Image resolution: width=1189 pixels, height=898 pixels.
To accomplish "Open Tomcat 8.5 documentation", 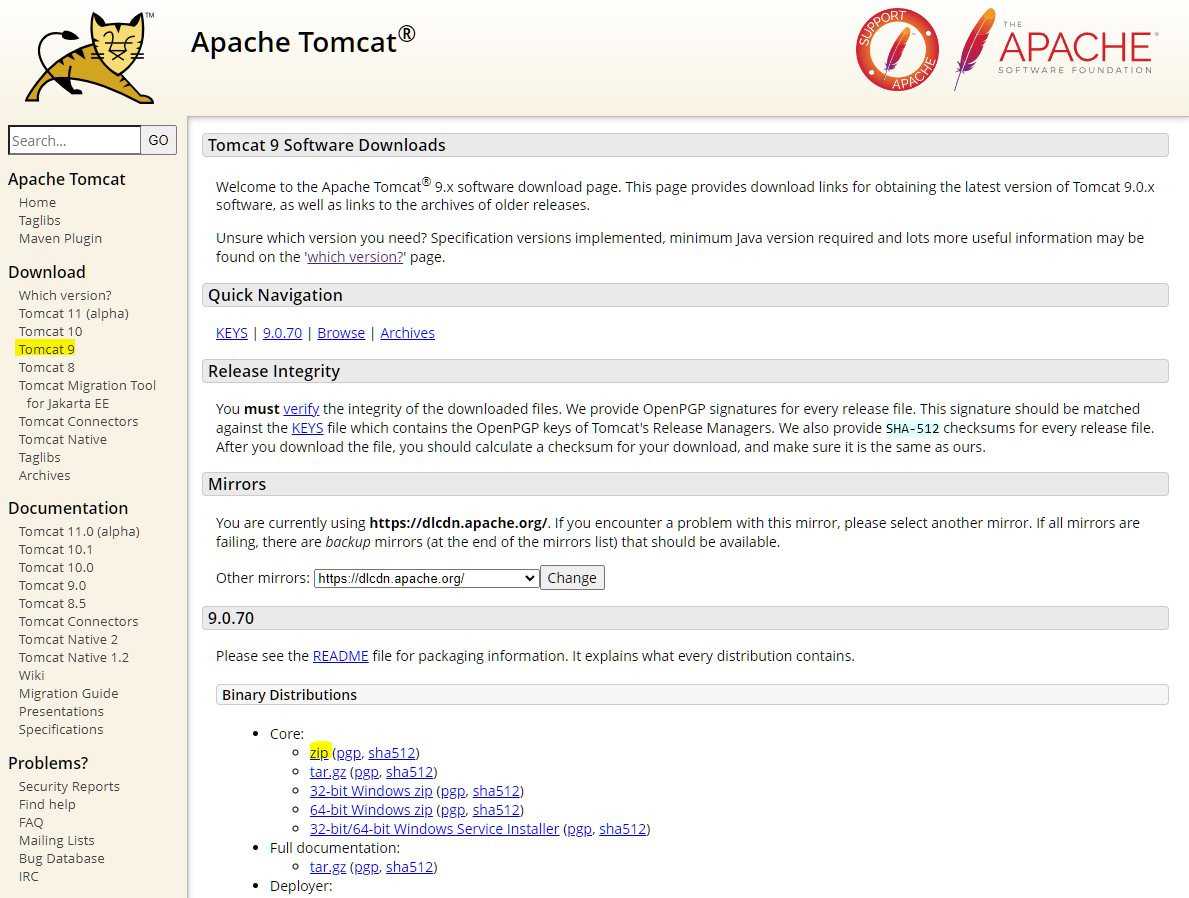I will (x=52, y=603).
